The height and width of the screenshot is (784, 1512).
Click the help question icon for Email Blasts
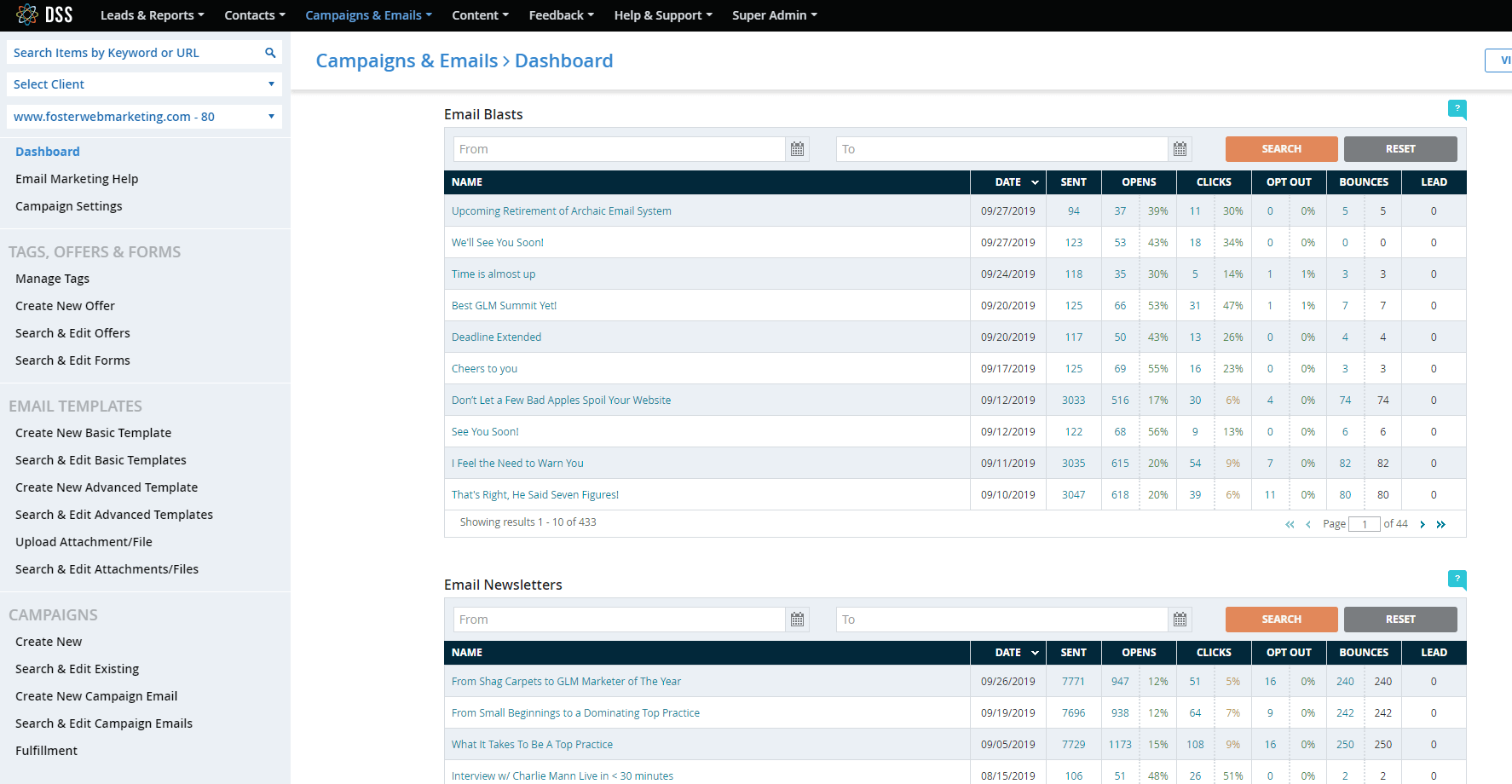point(1457,109)
